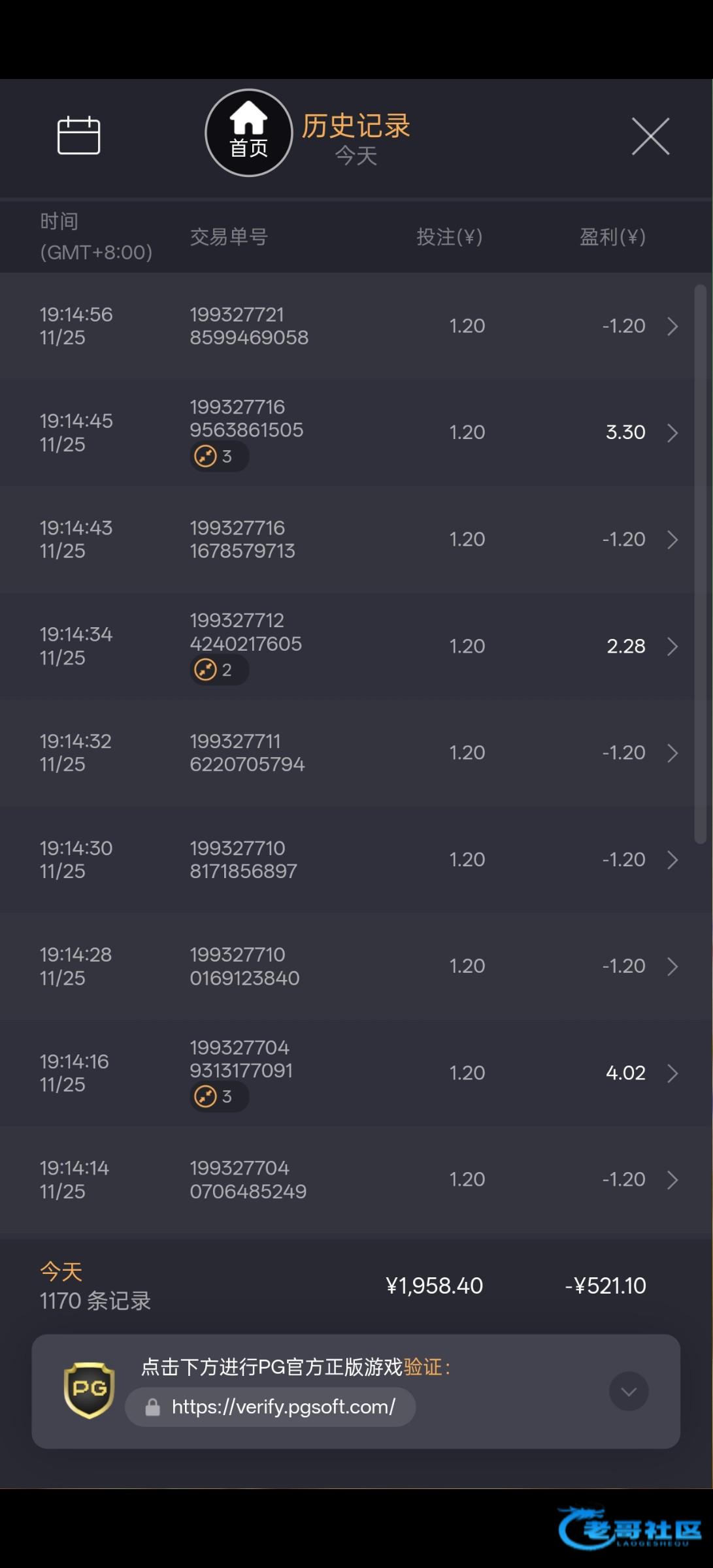Click the 验证 verification link text

(423, 1367)
